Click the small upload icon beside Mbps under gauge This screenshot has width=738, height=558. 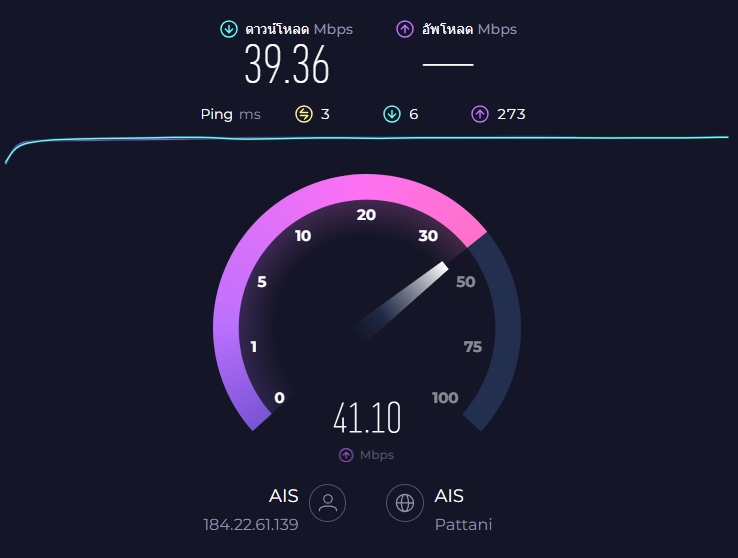(x=346, y=455)
